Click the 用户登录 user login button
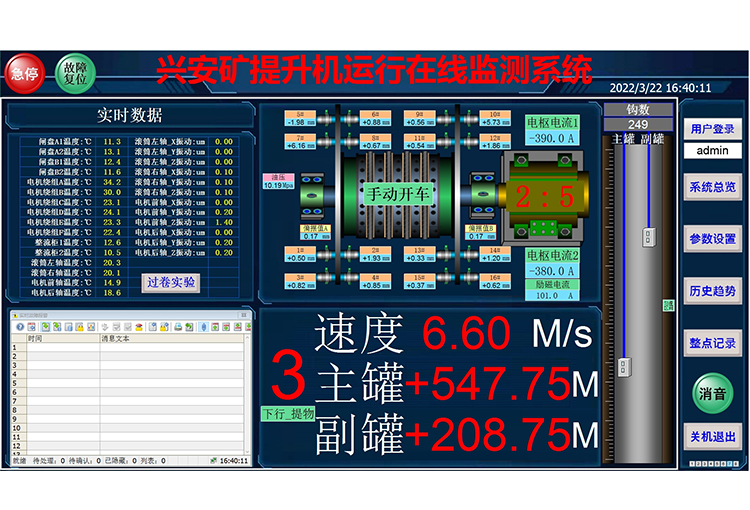Image resolution: width=750 pixels, height=510 pixels. coord(712,129)
